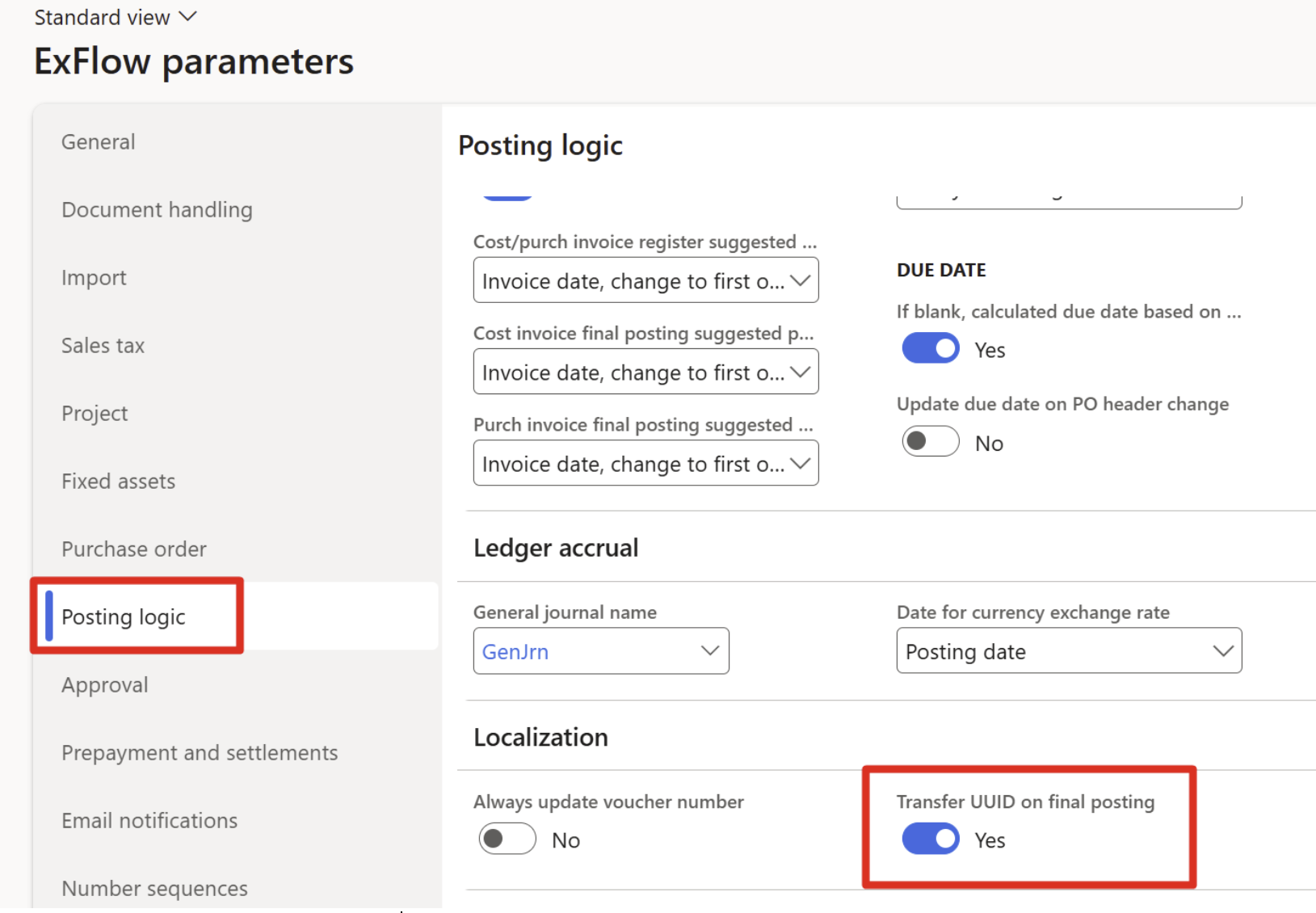
Task: Select the Import tab
Action: pos(94,278)
